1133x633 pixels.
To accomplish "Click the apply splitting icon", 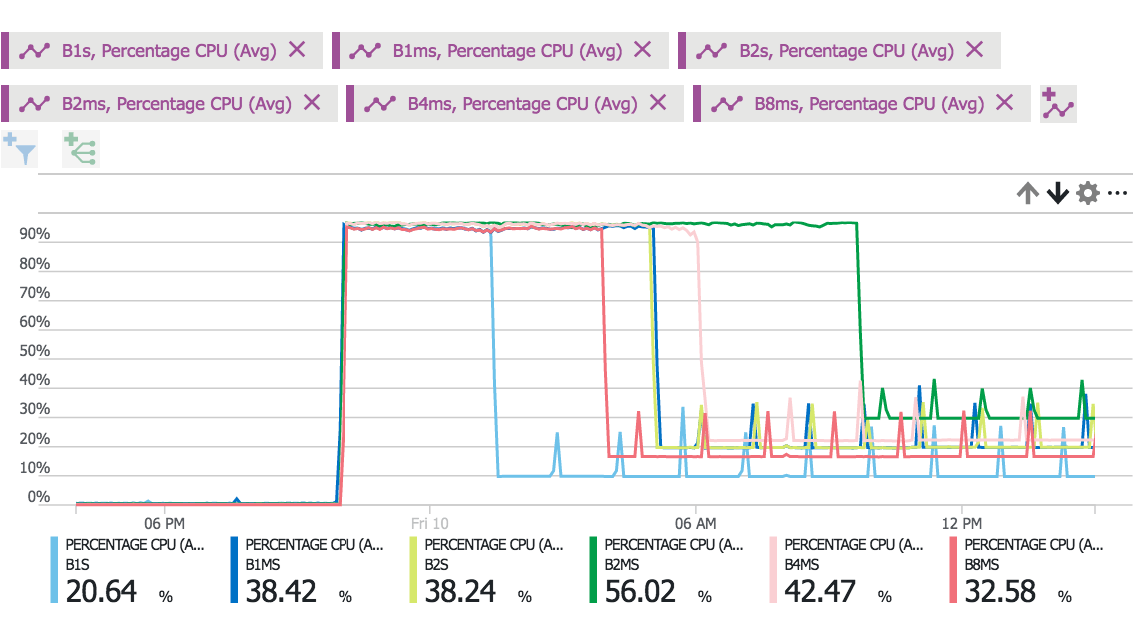I will tap(80, 148).
